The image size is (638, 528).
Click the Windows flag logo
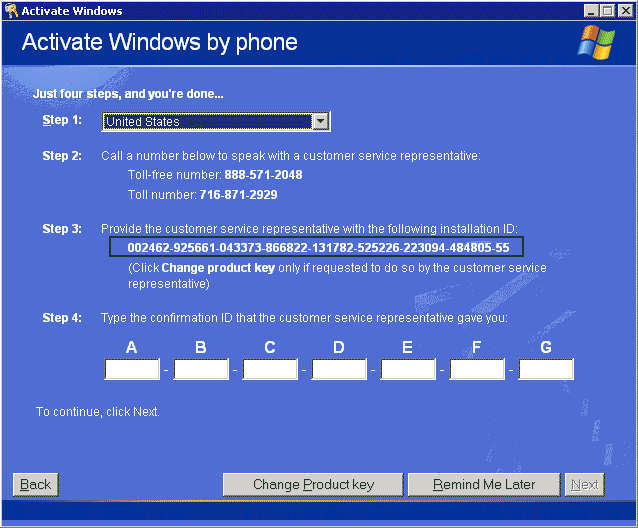pyautogui.click(x=596, y=42)
